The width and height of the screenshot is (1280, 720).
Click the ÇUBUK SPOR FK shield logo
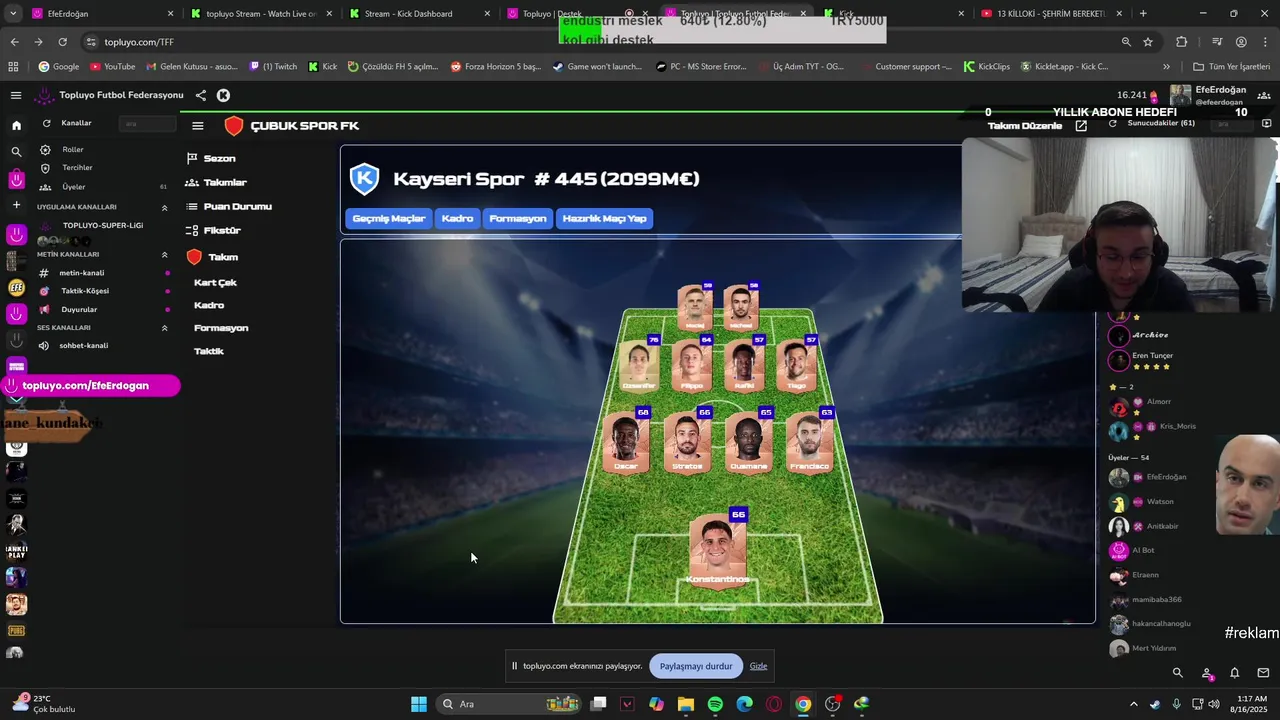pos(234,126)
